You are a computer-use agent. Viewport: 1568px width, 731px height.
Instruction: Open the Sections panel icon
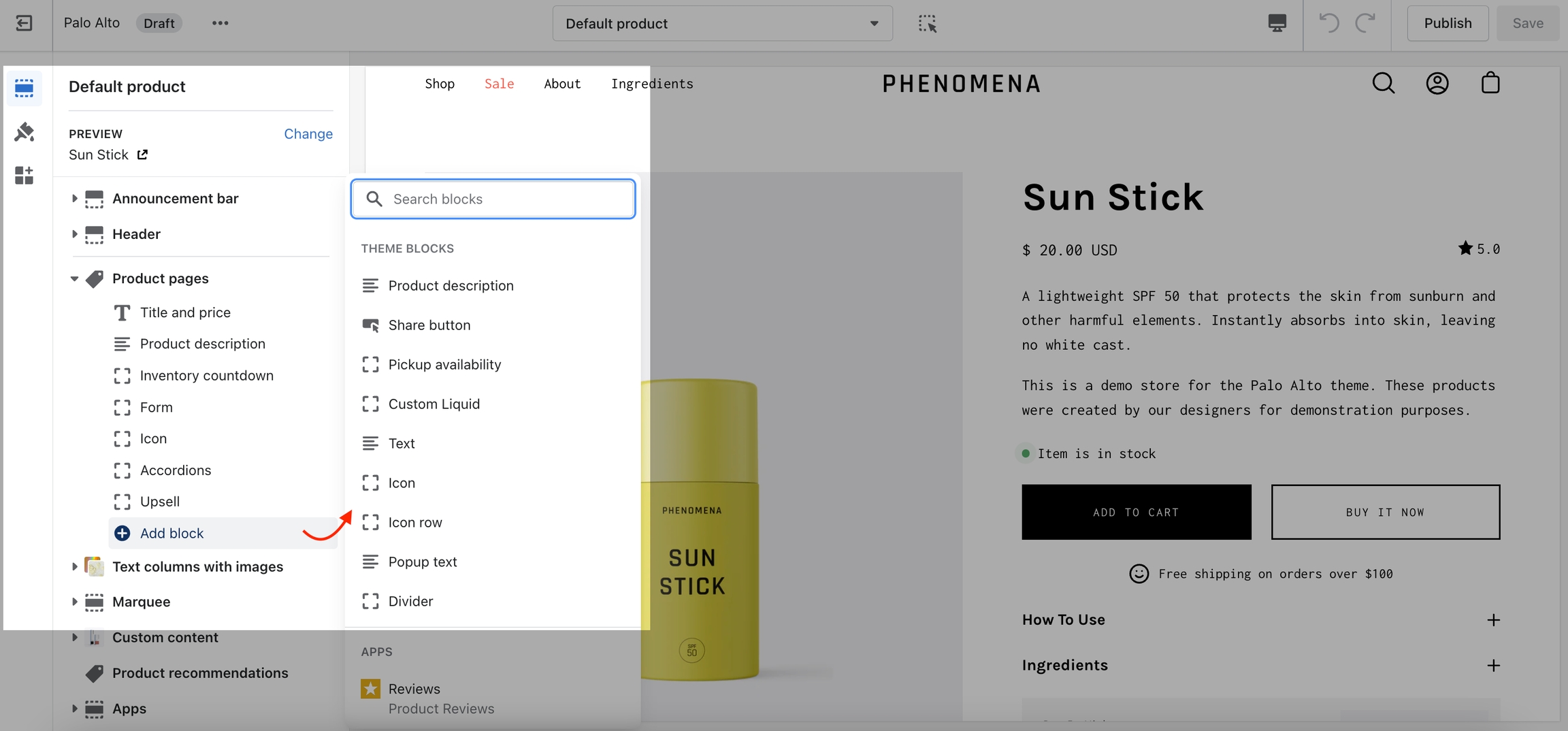(x=24, y=88)
